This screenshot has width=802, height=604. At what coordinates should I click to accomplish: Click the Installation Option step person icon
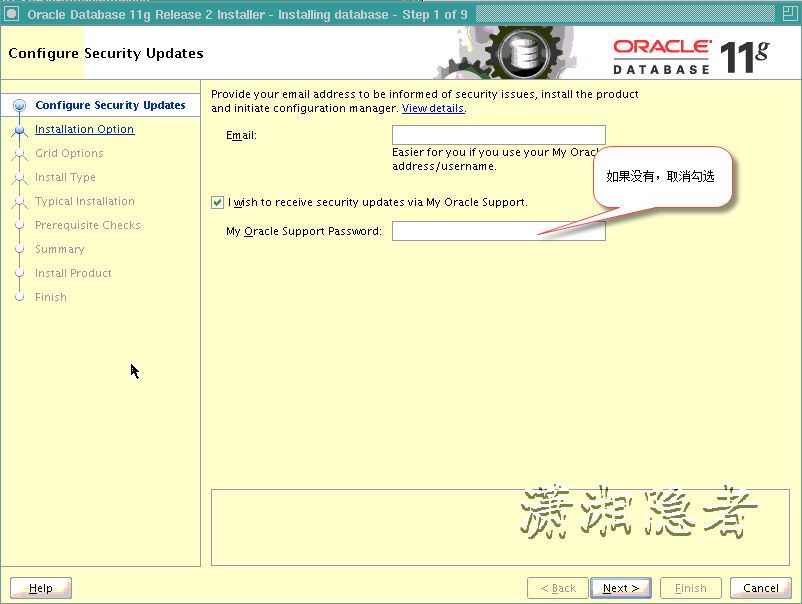point(20,129)
